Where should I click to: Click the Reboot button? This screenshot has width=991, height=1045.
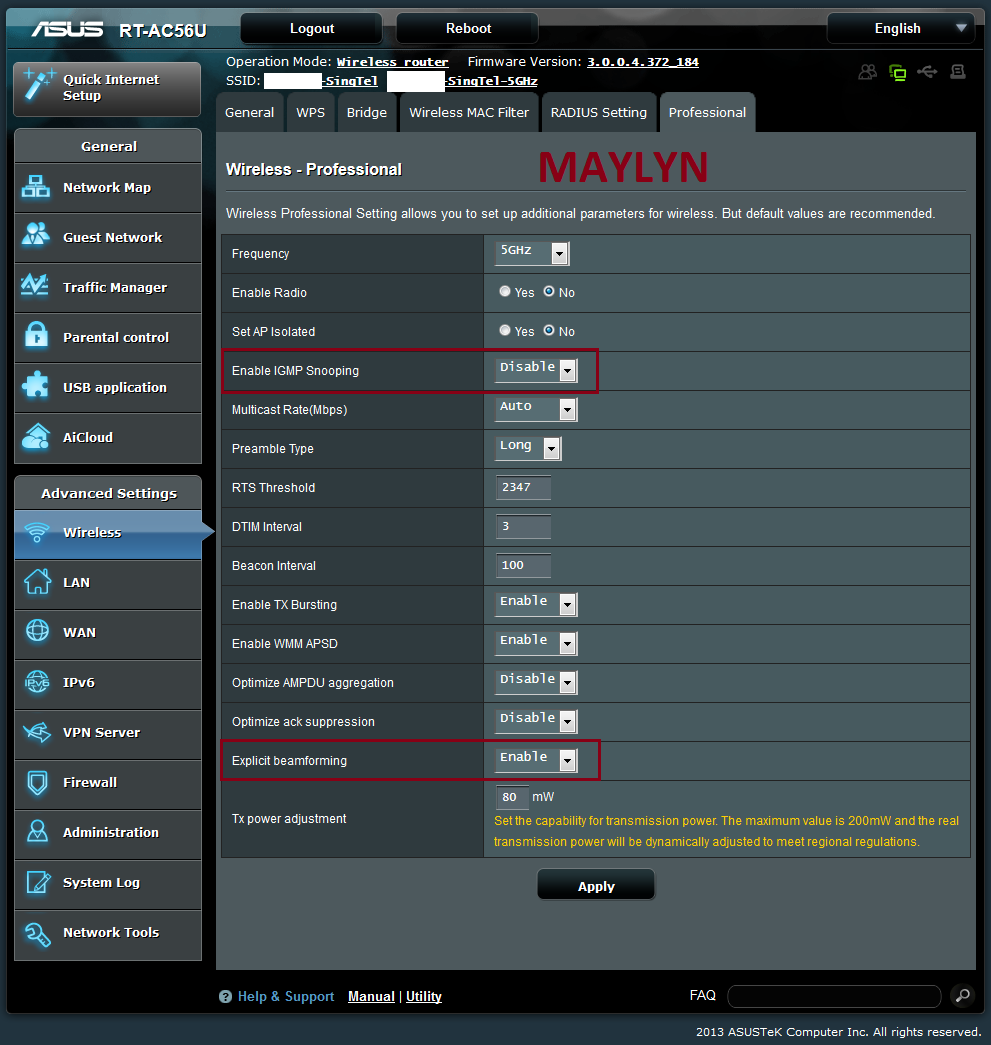point(468,28)
